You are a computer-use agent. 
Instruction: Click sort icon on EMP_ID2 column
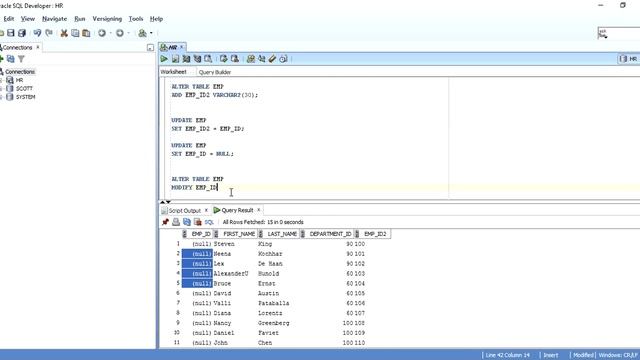point(357,234)
